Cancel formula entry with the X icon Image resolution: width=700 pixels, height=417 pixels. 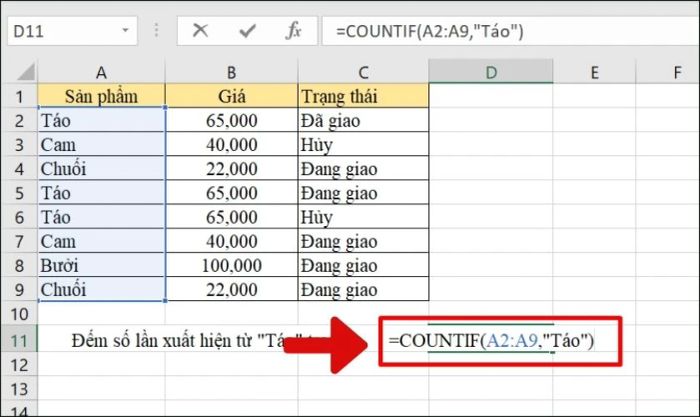pyautogui.click(x=200, y=31)
